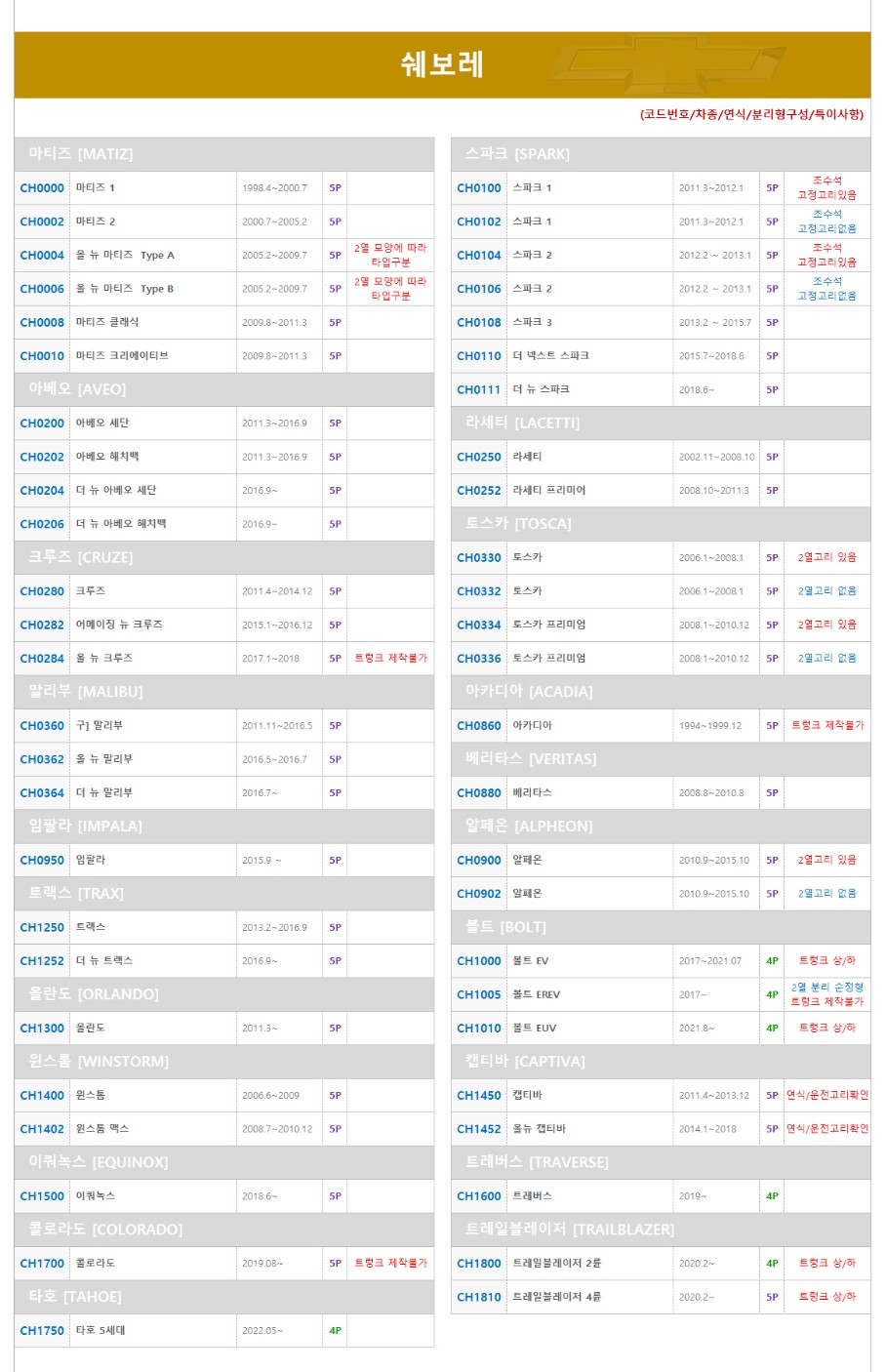886x1372 pixels.
Task: Click the 4P label in CH1600 트래버스 row
Action: coord(772,1196)
